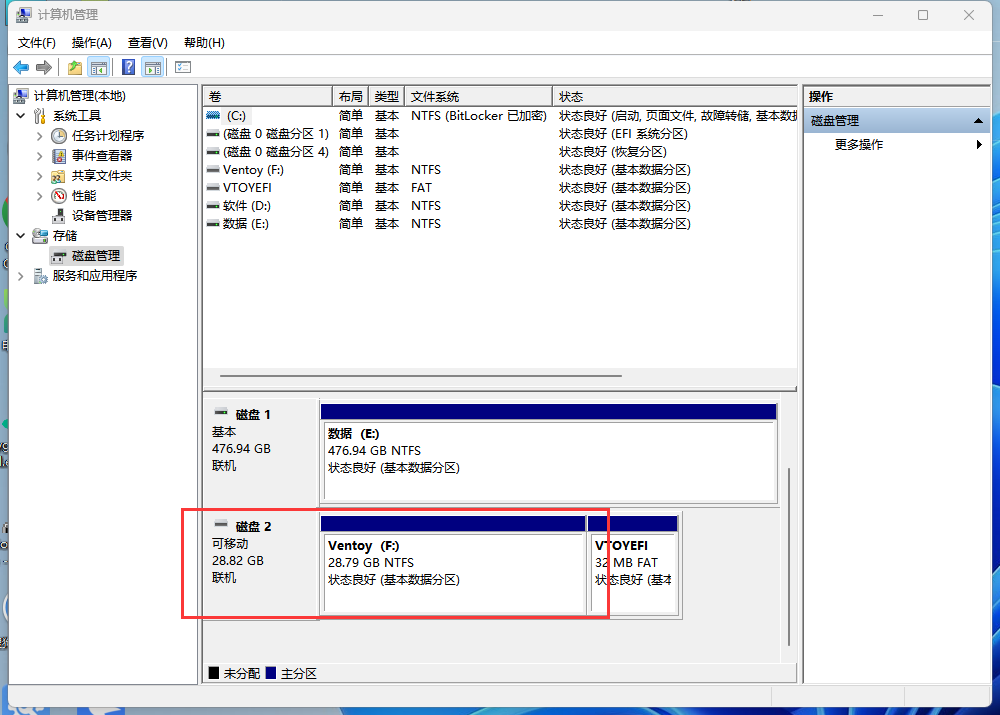The width and height of the screenshot is (1000, 715).
Task: Toggle the show/hide action pane button
Action: click(152, 67)
